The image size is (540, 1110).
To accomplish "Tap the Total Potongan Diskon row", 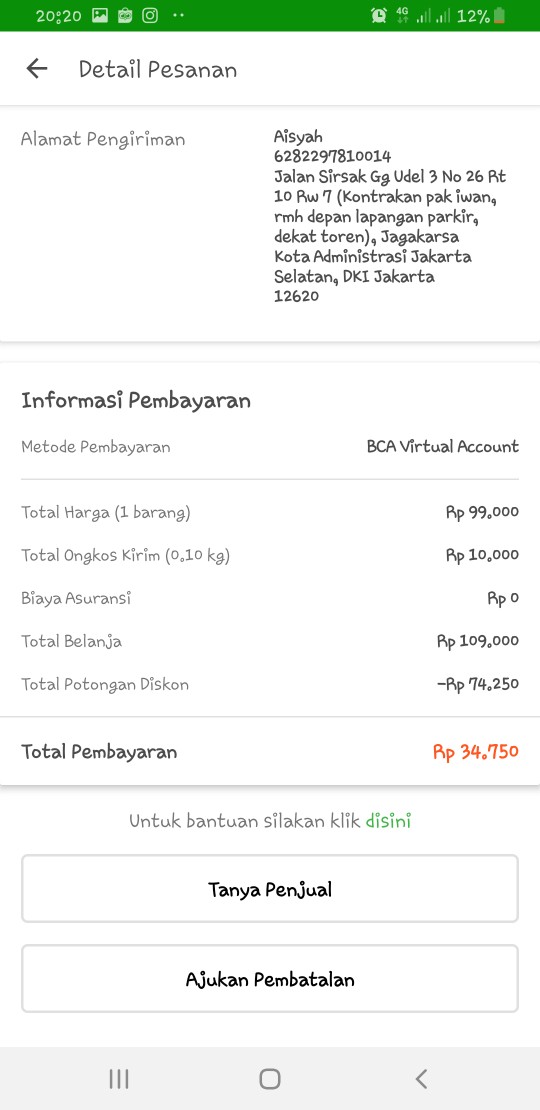I will (270, 685).
